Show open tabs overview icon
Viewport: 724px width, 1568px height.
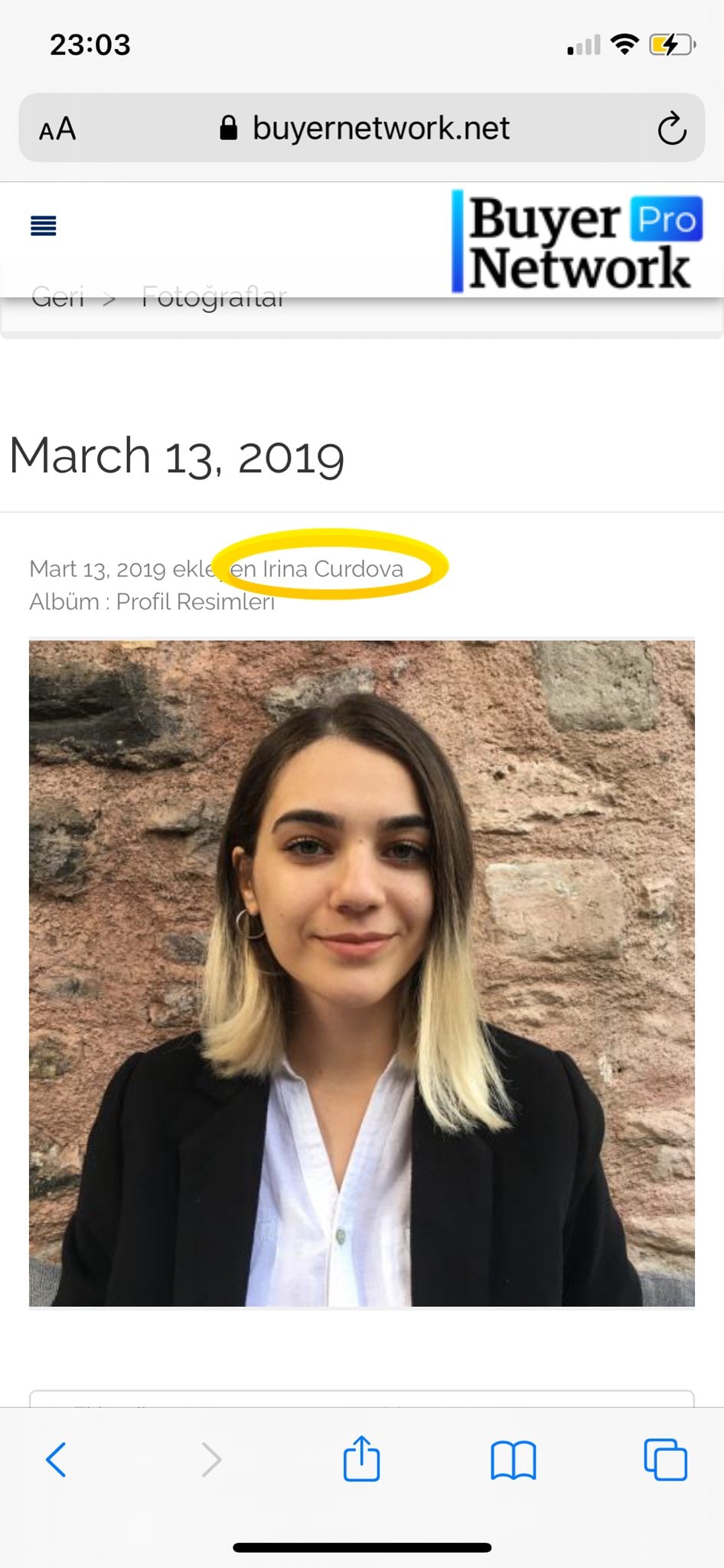point(665,1459)
